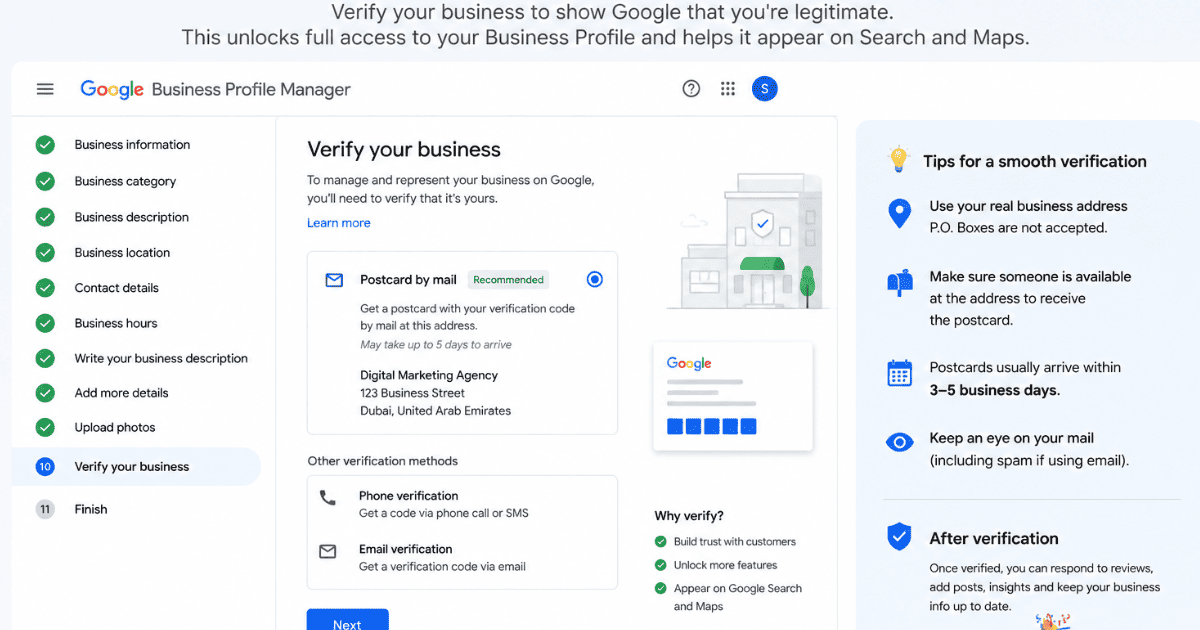Click the envelope icon for Email verification
1200x630 pixels.
(328, 551)
